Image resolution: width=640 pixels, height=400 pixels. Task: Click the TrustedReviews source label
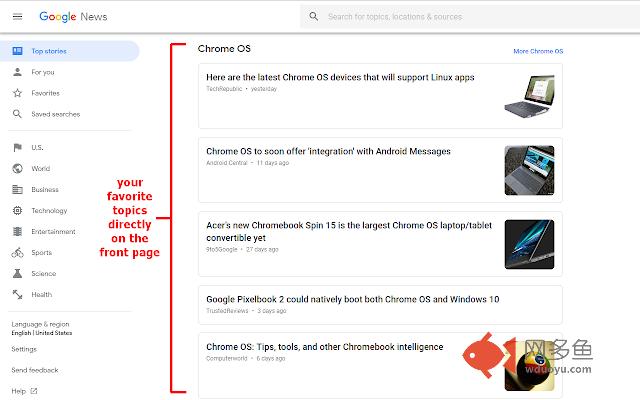[x=227, y=311]
